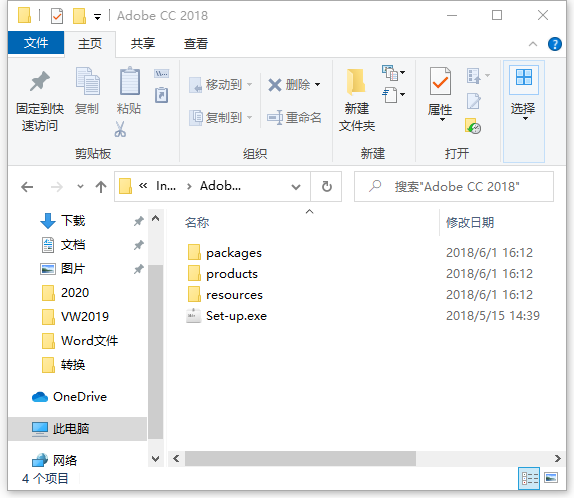Click the Cut scissors icon

pyautogui.click(x=120, y=129)
